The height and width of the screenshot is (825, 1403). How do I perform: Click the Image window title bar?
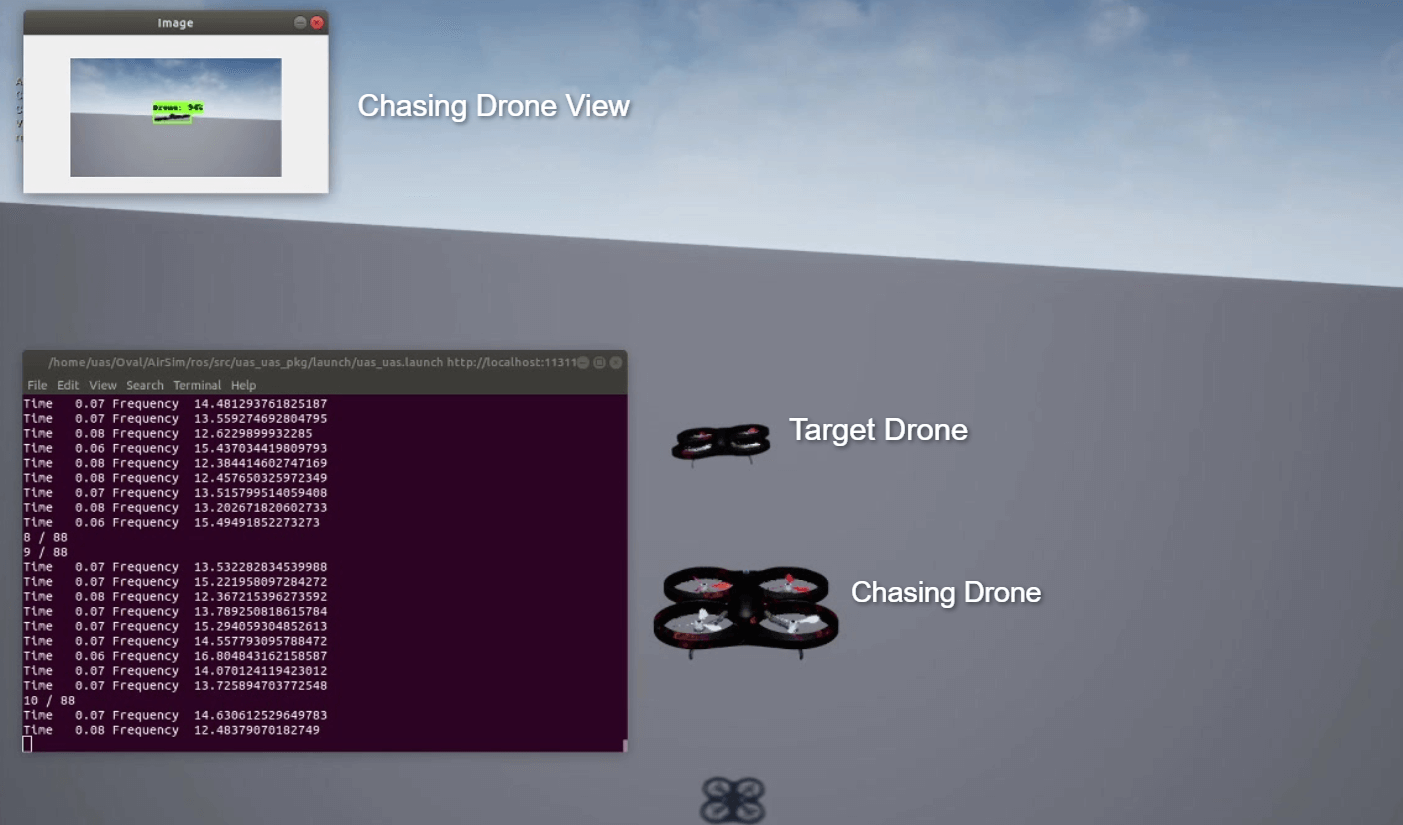pyautogui.click(x=175, y=23)
